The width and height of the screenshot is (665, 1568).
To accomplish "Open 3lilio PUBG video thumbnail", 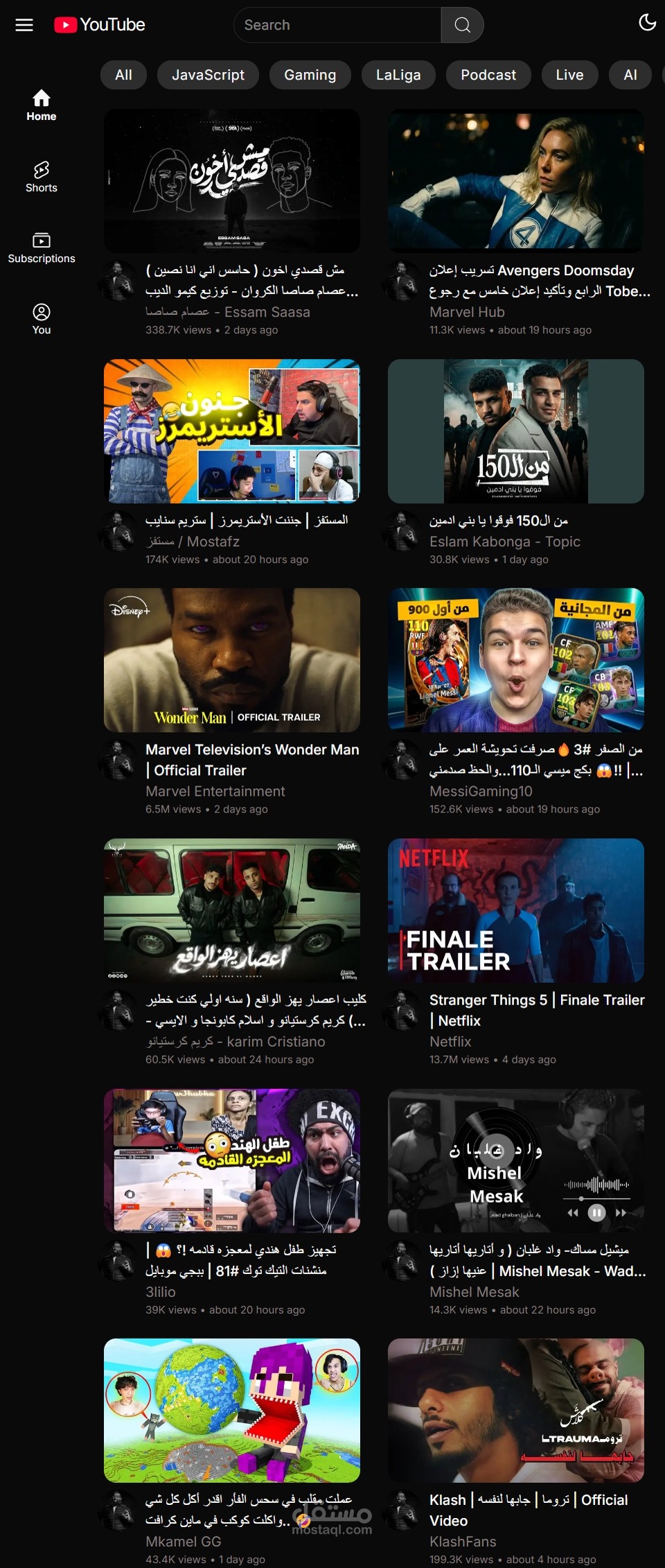I will click(232, 1160).
